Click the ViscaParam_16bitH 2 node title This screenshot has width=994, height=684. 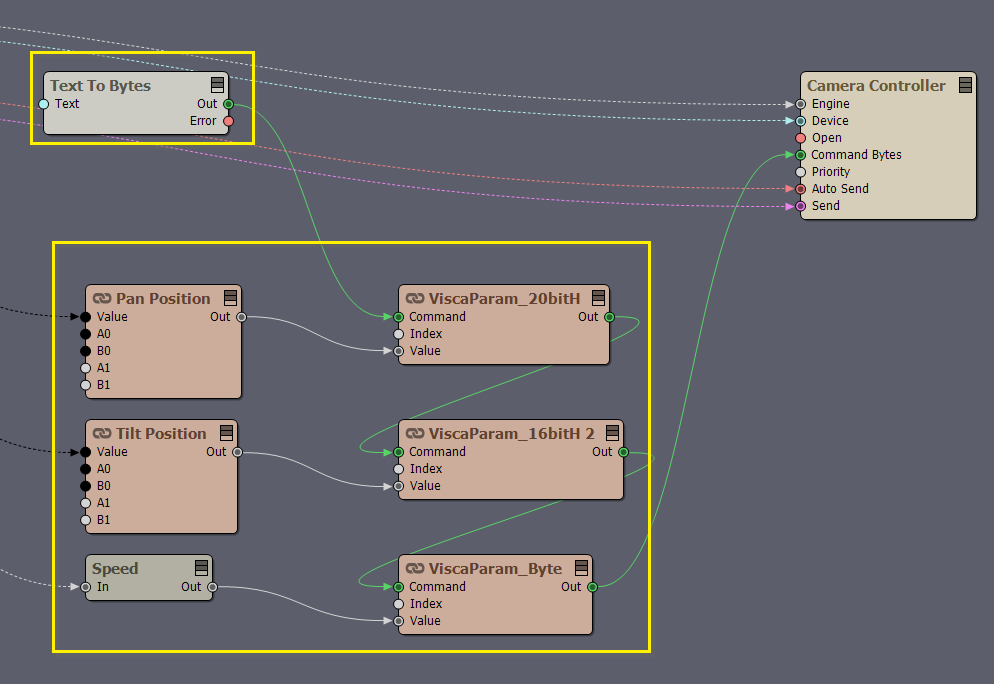click(x=512, y=434)
